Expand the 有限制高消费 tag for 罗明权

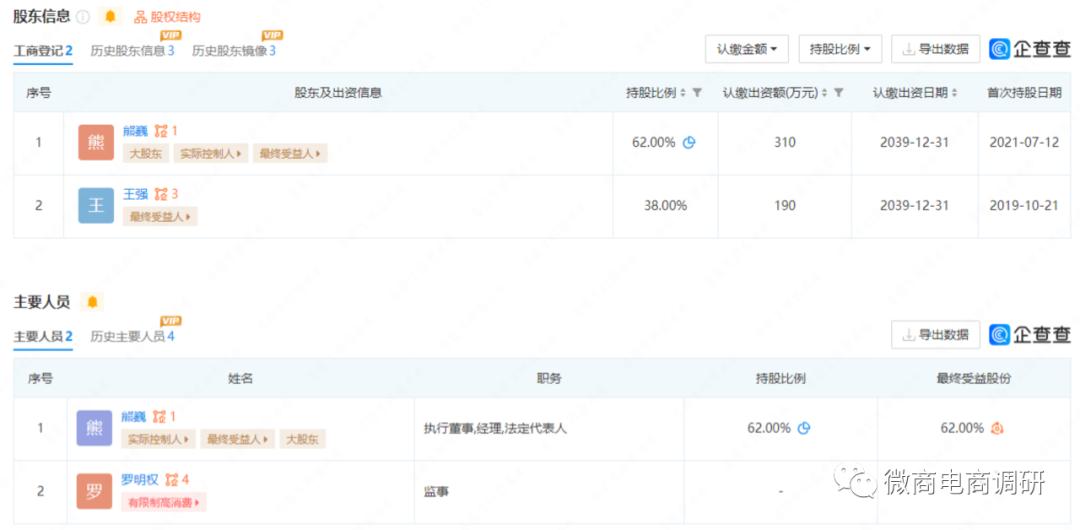pyautogui.click(x=164, y=502)
